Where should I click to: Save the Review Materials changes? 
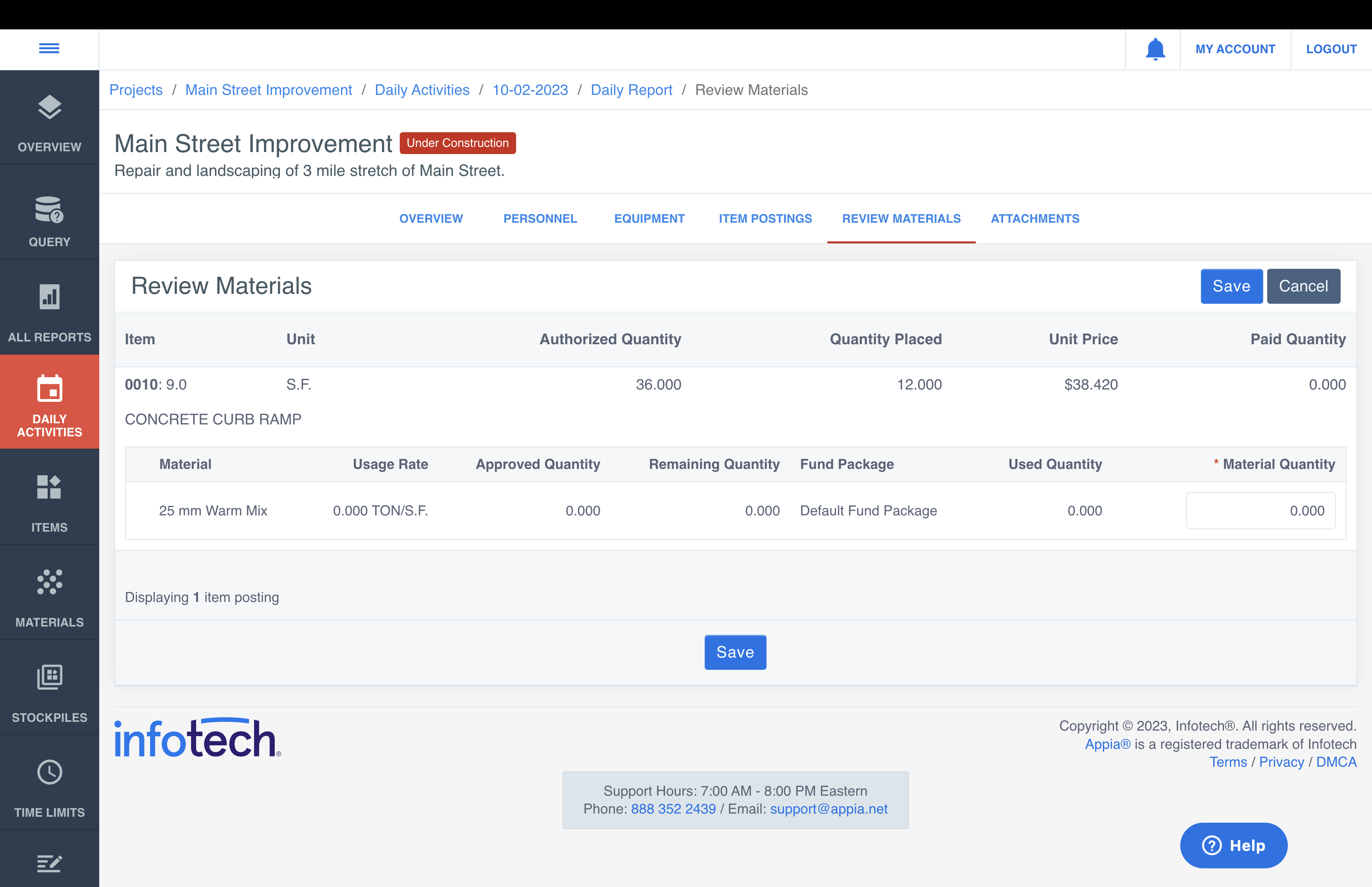1231,286
